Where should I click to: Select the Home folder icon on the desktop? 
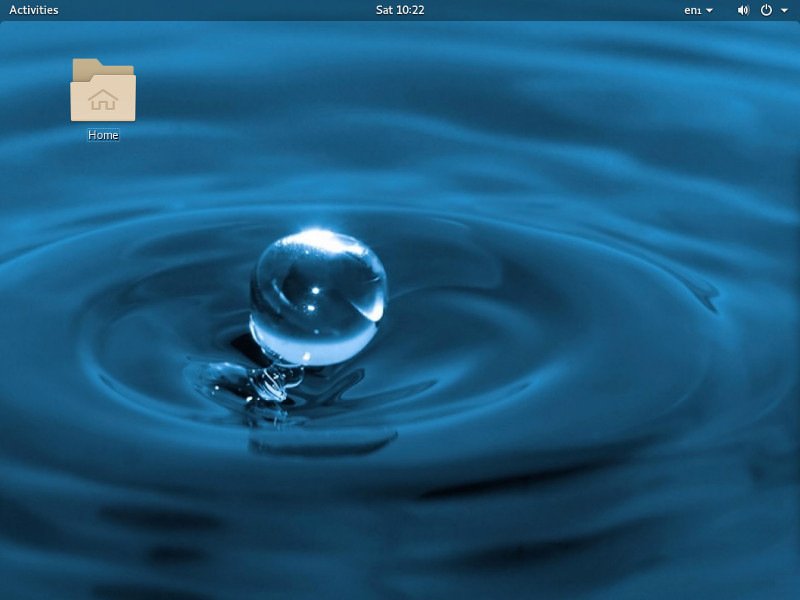103,90
